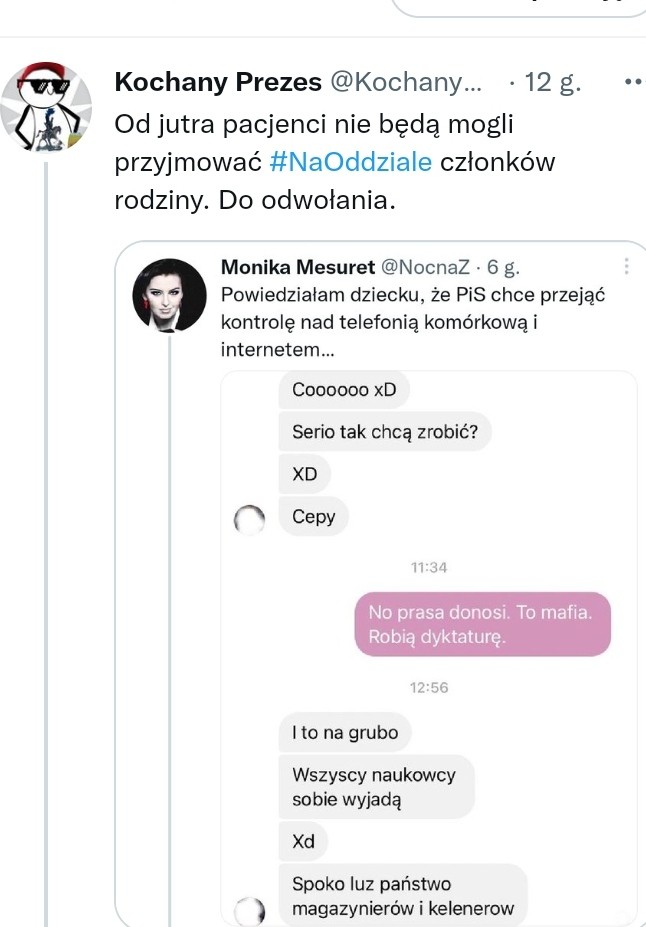Click the partly visible button at top
Viewport: 646px width, 927px height.
tap(518, 8)
